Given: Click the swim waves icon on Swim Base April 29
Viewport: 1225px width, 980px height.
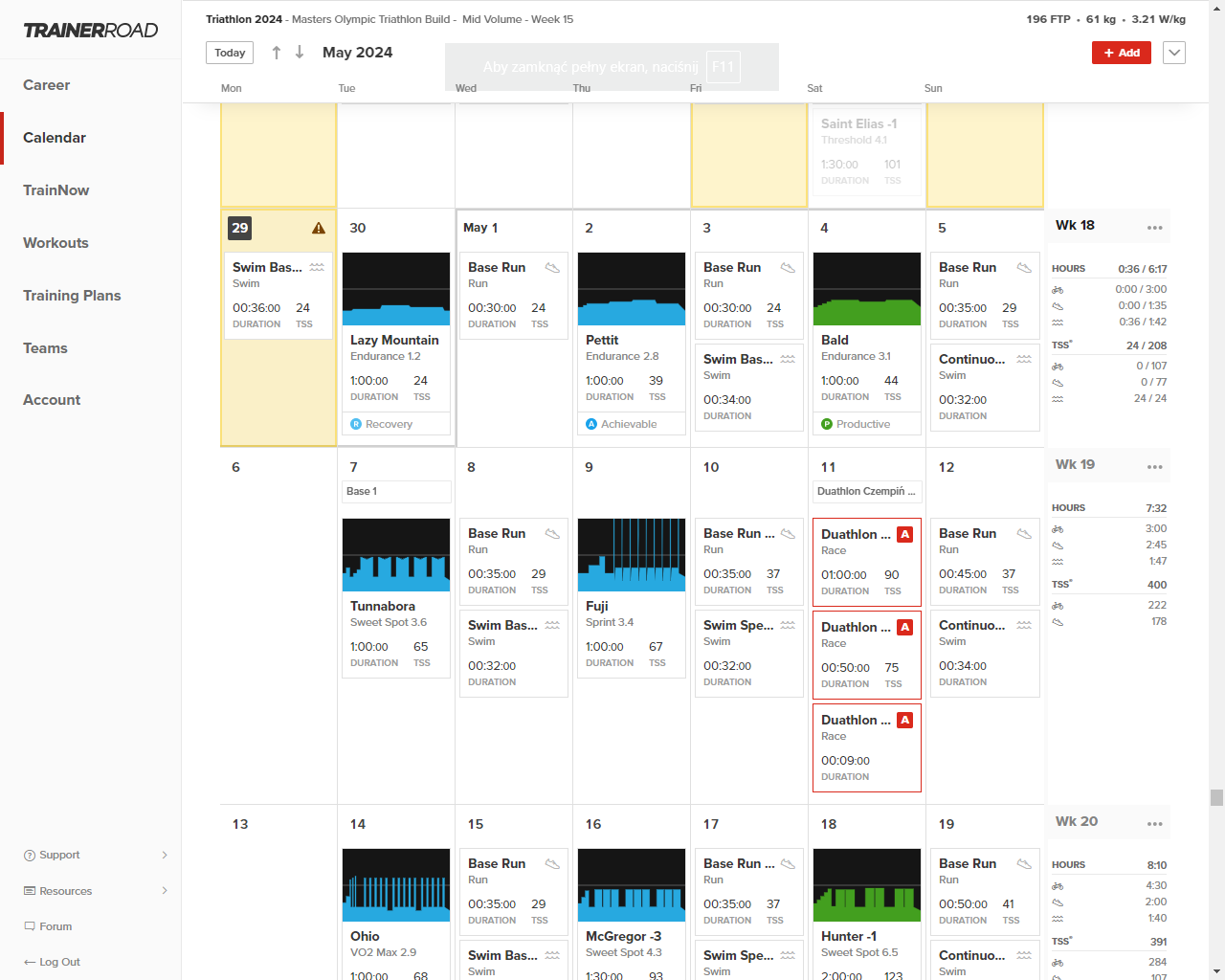Looking at the screenshot, I should point(317,268).
